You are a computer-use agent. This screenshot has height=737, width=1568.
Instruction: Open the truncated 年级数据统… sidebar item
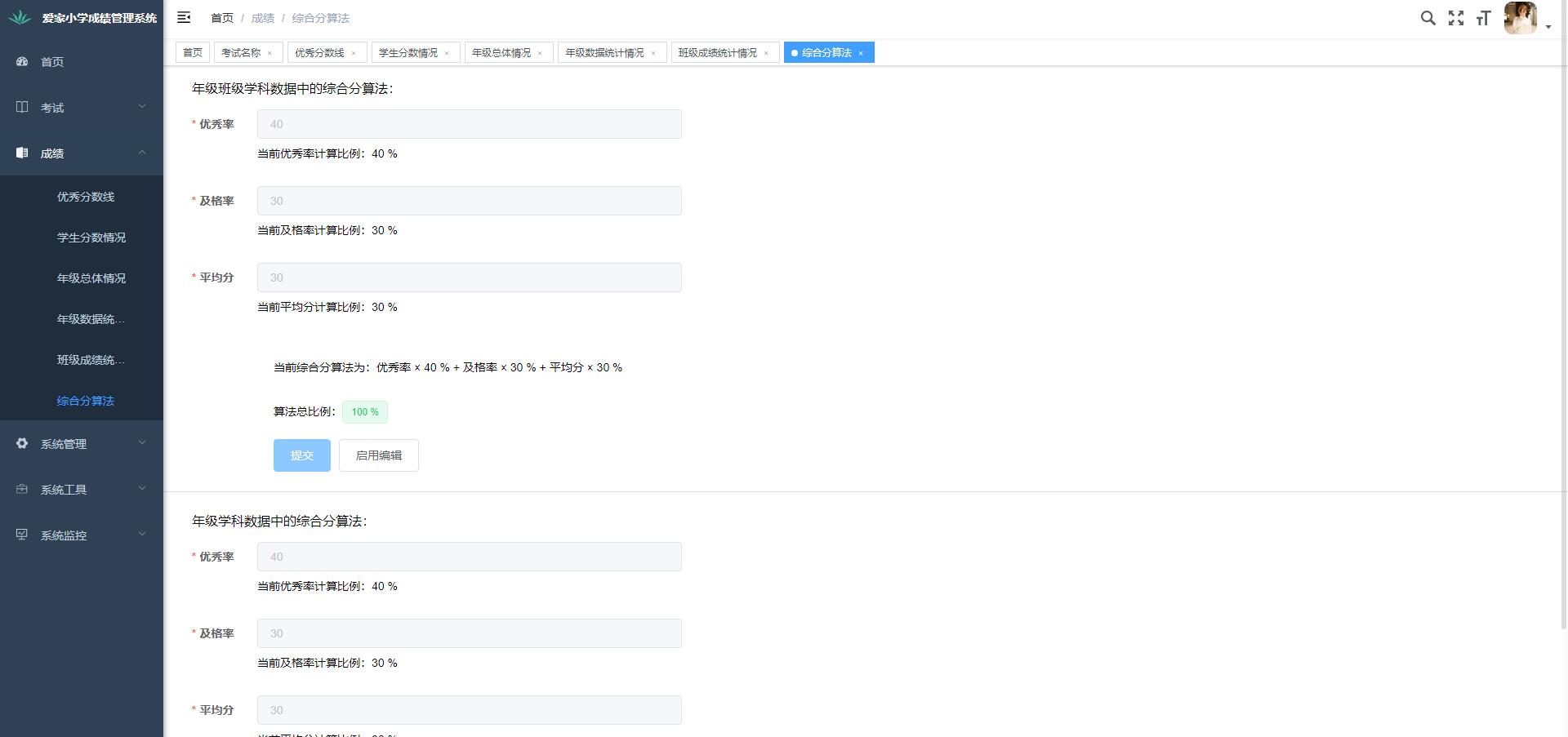coord(82,319)
